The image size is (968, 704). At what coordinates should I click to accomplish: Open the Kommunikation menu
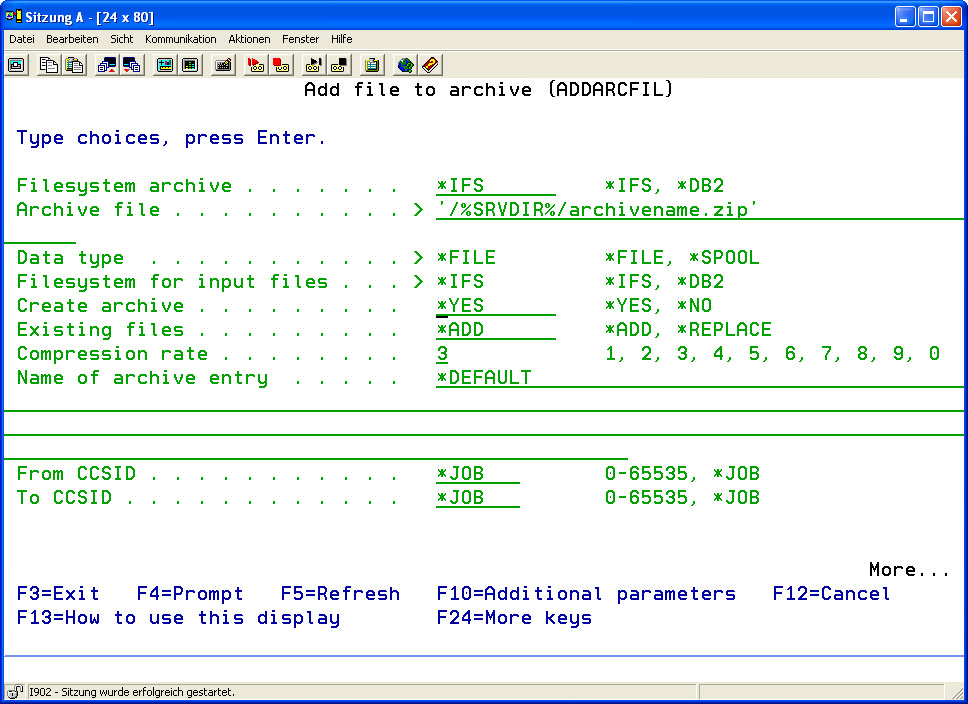pos(180,39)
